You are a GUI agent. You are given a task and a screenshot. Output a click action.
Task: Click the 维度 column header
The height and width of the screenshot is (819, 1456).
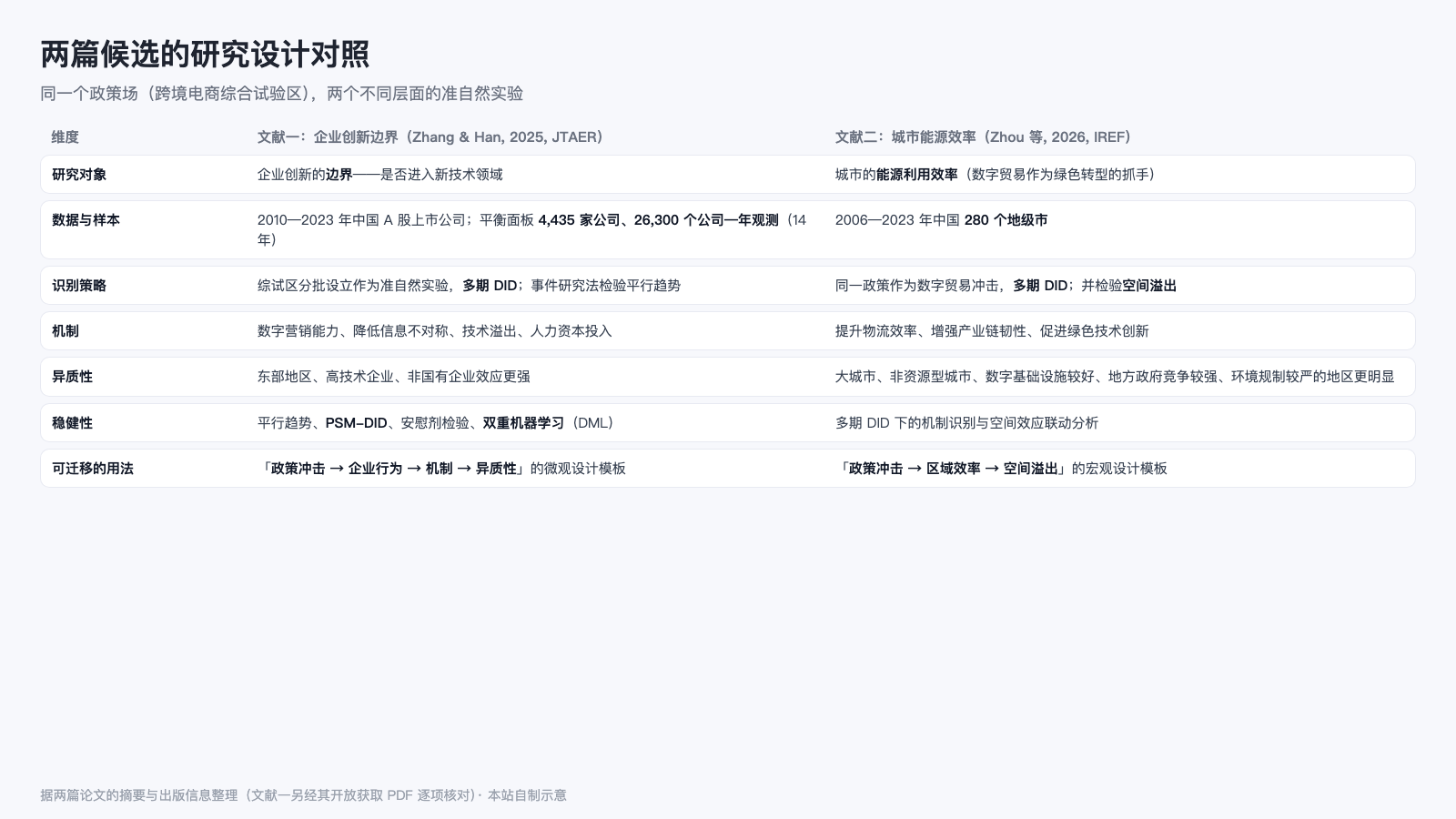pos(66,137)
